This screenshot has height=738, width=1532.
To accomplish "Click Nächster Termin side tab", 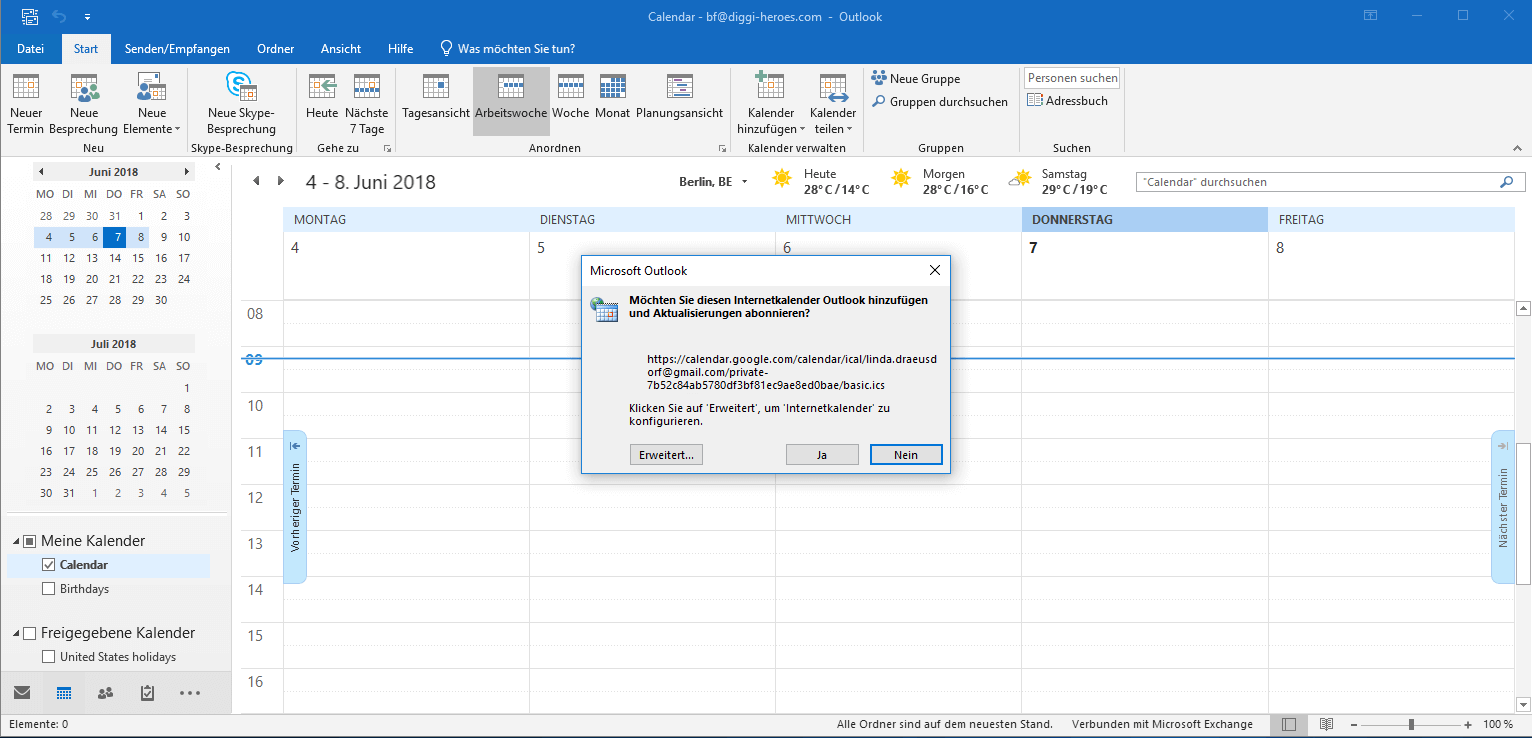I will pos(1503,507).
